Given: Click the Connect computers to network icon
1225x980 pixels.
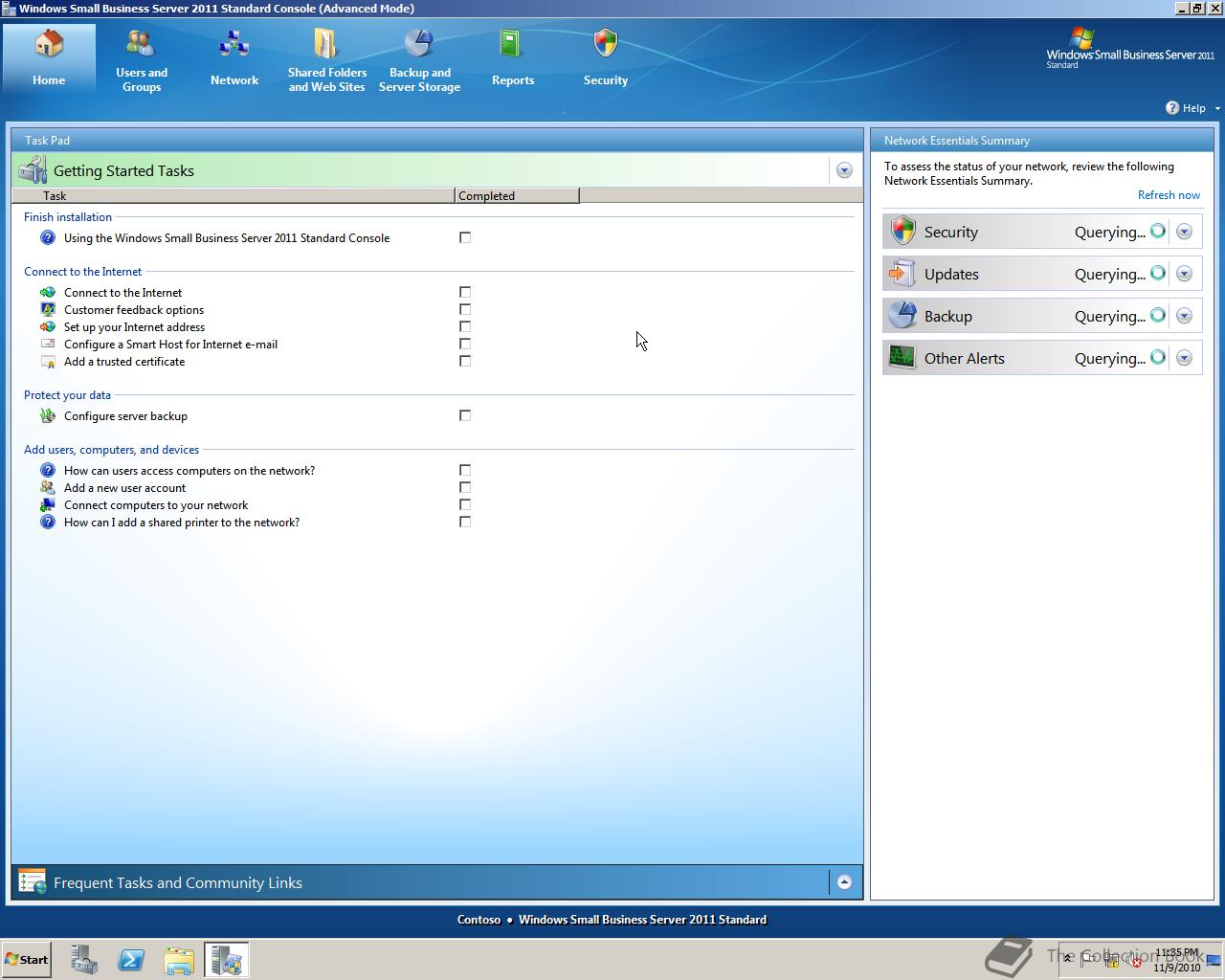Looking at the screenshot, I should [48, 504].
